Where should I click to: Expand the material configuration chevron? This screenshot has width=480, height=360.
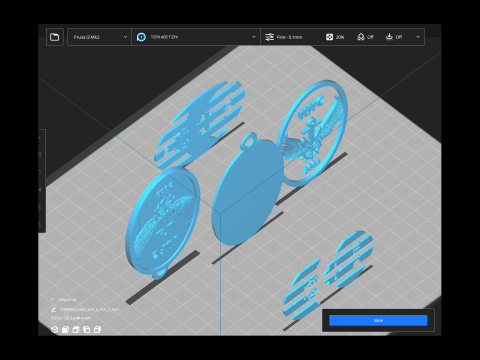(x=254, y=37)
